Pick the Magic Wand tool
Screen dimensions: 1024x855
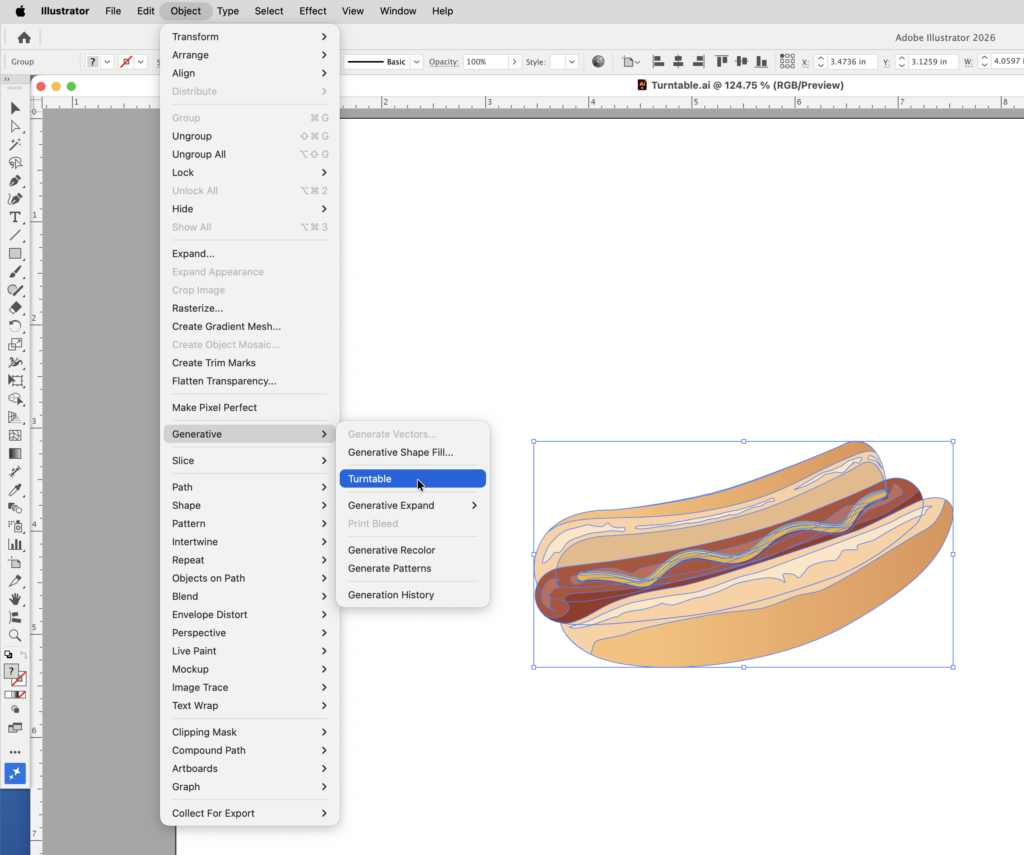pos(15,145)
